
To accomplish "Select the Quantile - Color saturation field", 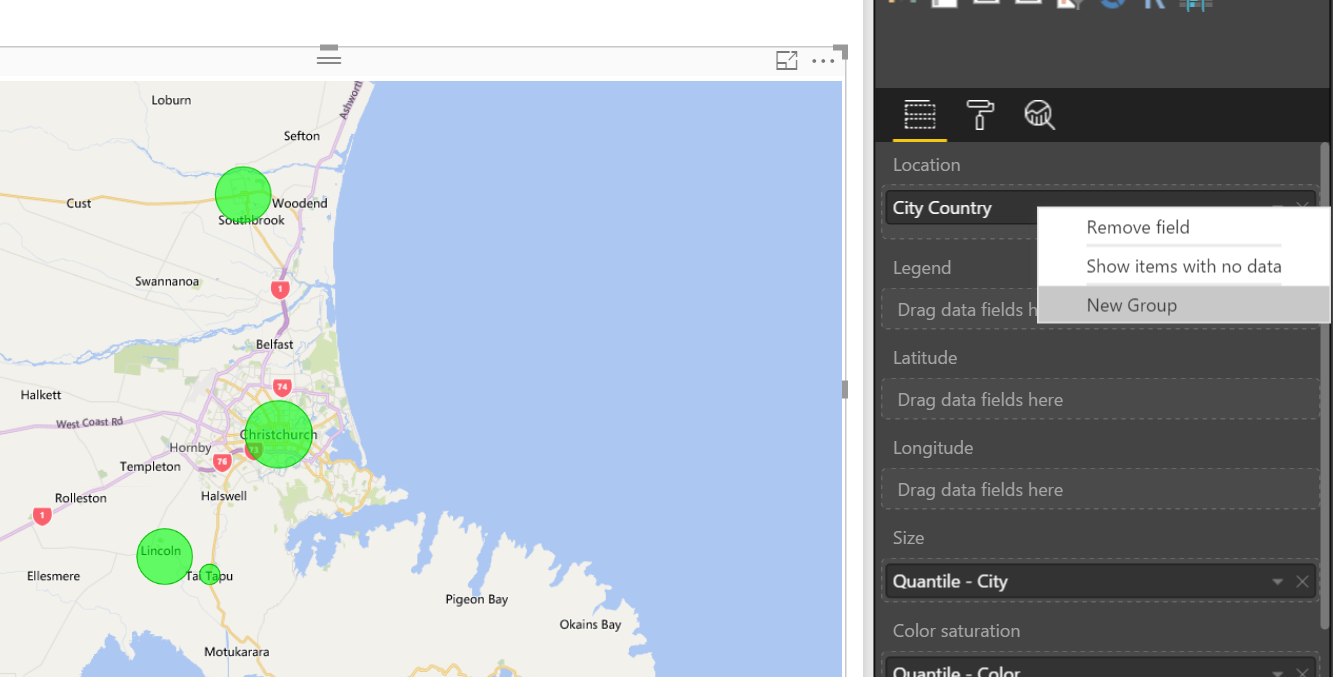I will 1100,670.
